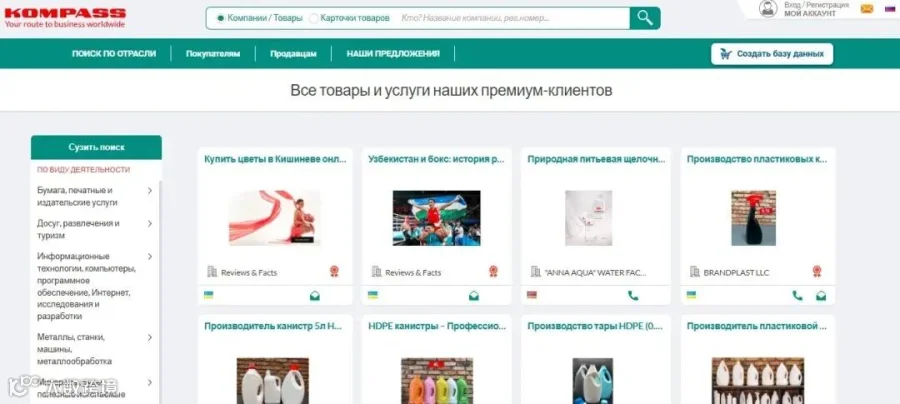Image resolution: width=900 pixels, height=404 pixels.
Task: Open НАШИ ПРЕДЛОЖЕНИЯ menu
Action: [393, 53]
